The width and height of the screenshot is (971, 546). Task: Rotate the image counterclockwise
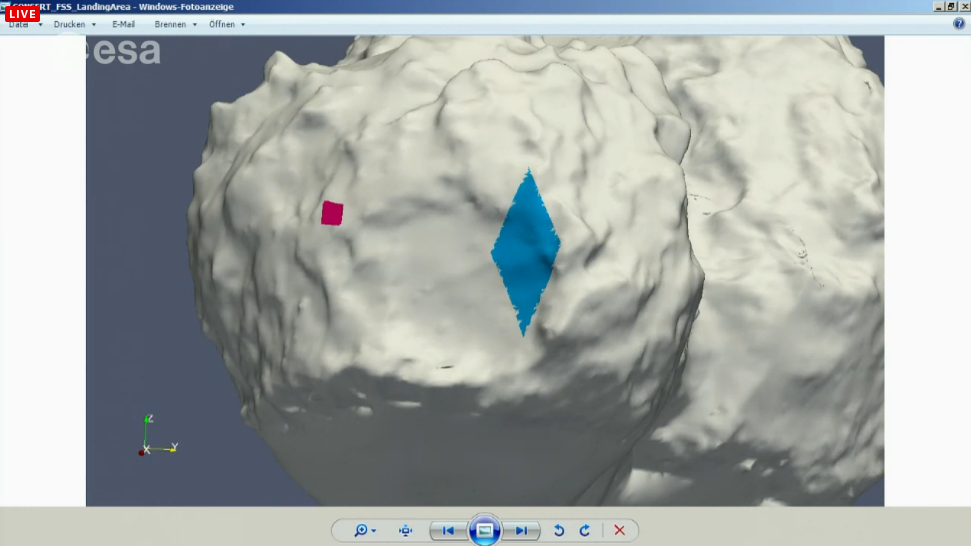[559, 530]
